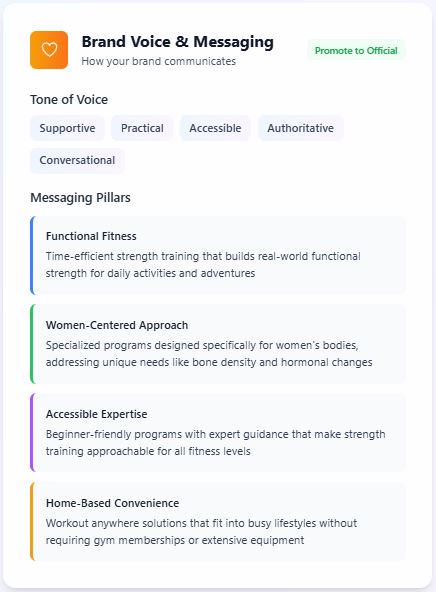Click the 'How your brand communicates' subtitle
The height and width of the screenshot is (592, 436).
click(159, 62)
